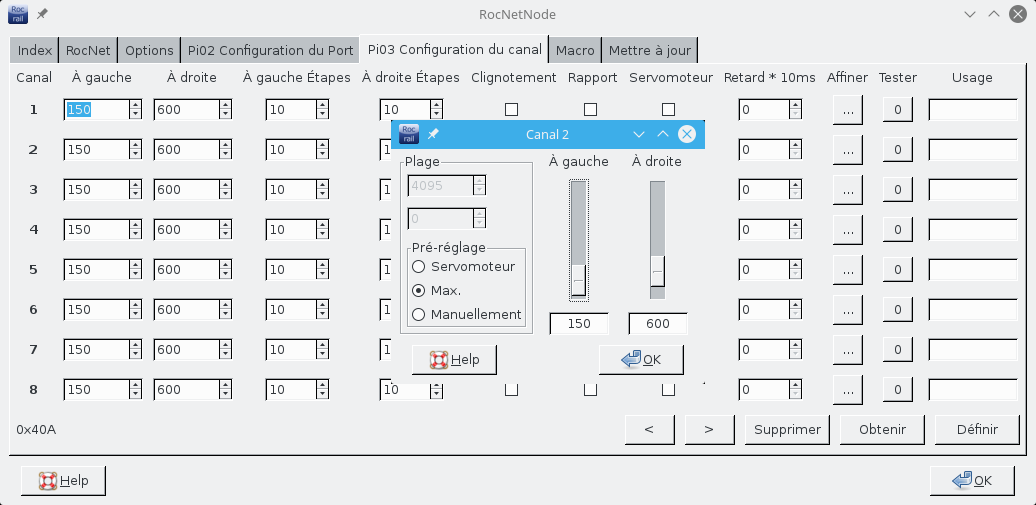Image resolution: width=1036 pixels, height=505 pixels.
Task: Click the Help button at bottom left
Action: pyautogui.click(x=63, y=481)
